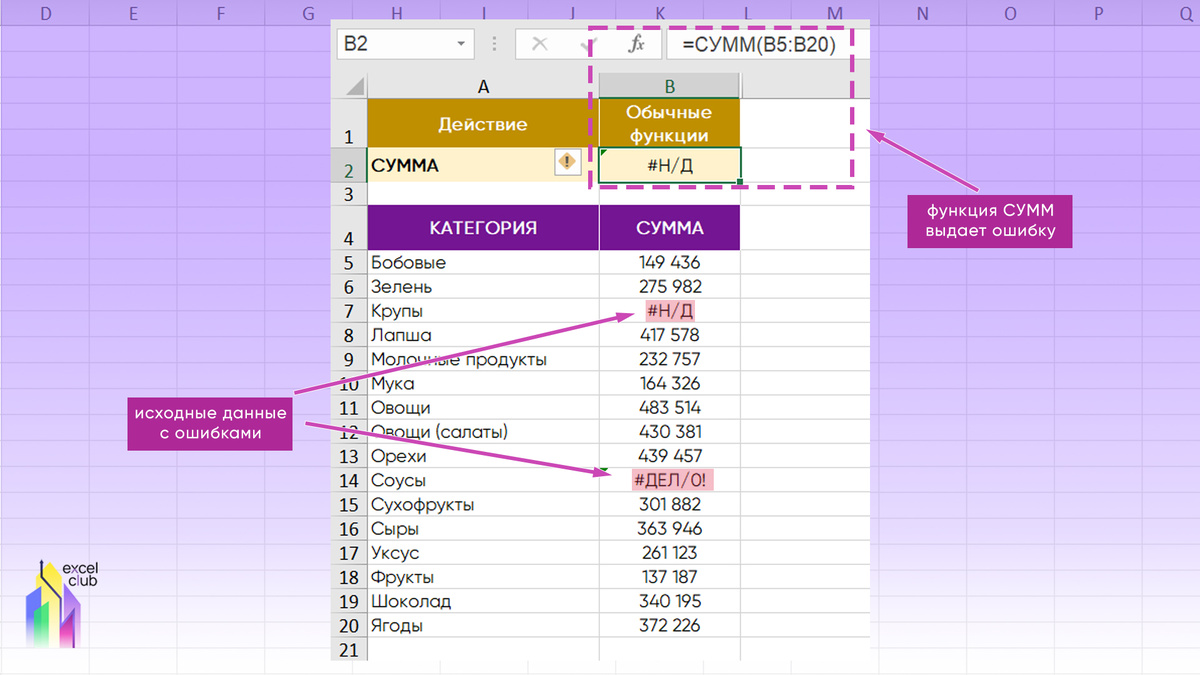Select the cell Сыры
This screenshot has width=1200, height=675.
(x=483, y=529)
